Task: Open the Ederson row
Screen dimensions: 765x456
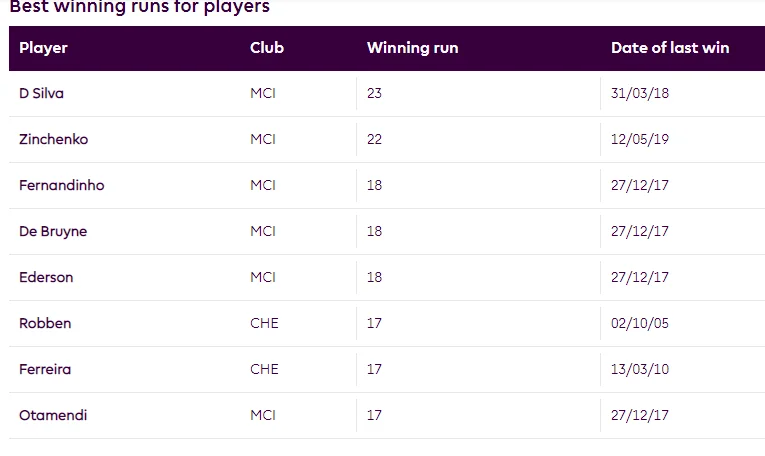Action: [46, 278]
